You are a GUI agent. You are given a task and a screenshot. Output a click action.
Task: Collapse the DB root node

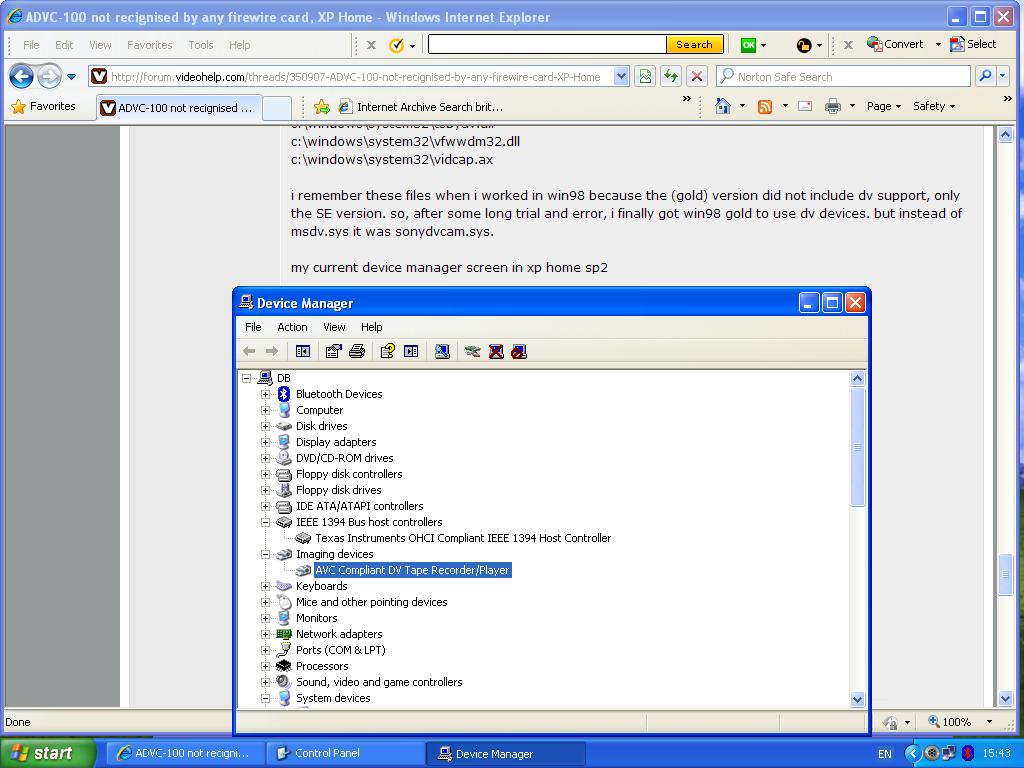(246, 378)
